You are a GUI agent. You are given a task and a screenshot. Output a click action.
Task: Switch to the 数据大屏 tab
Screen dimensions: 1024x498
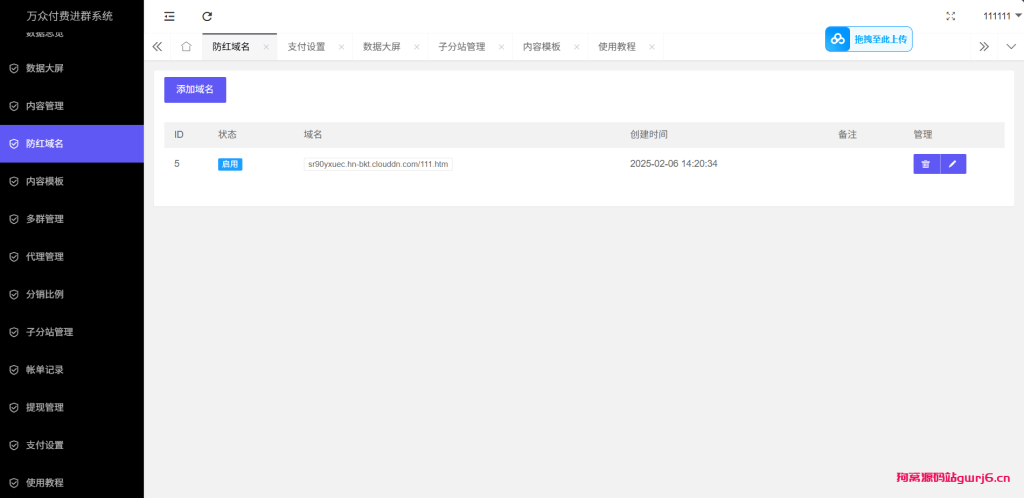pyautogui.click(x=381, y=47)
